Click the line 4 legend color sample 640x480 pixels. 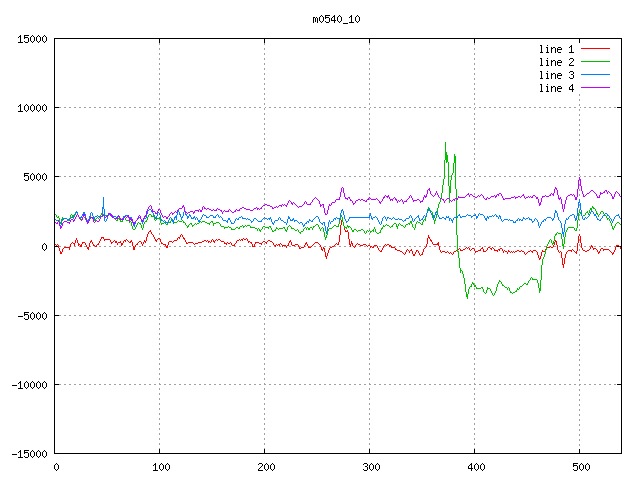(x=596, y=88)
